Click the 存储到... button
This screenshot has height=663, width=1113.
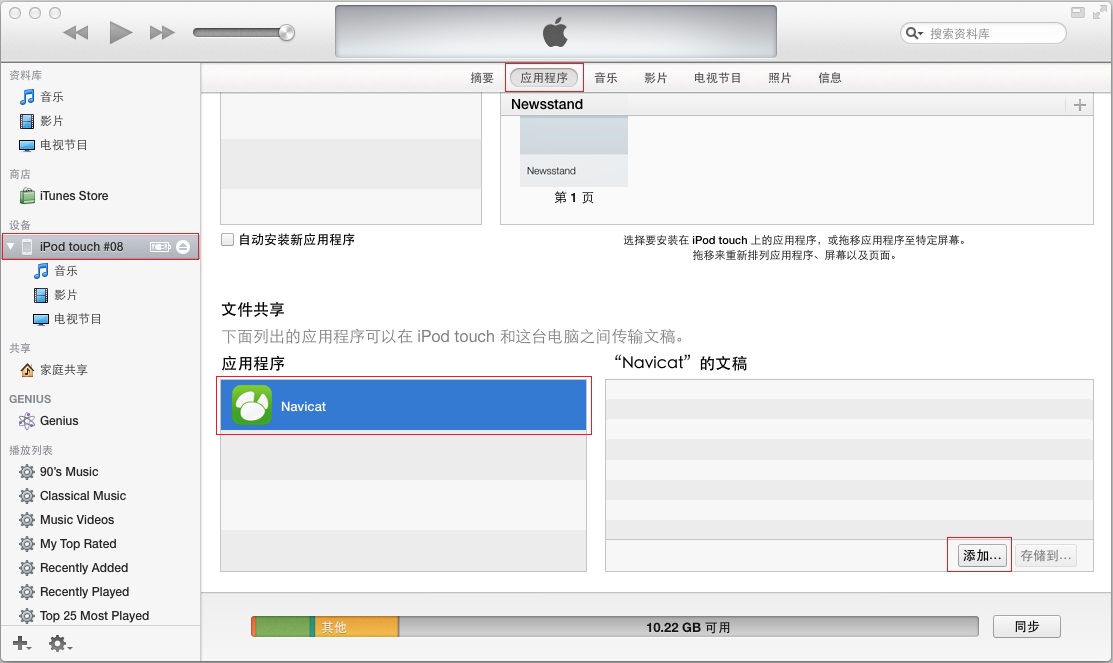point(1046,556)
